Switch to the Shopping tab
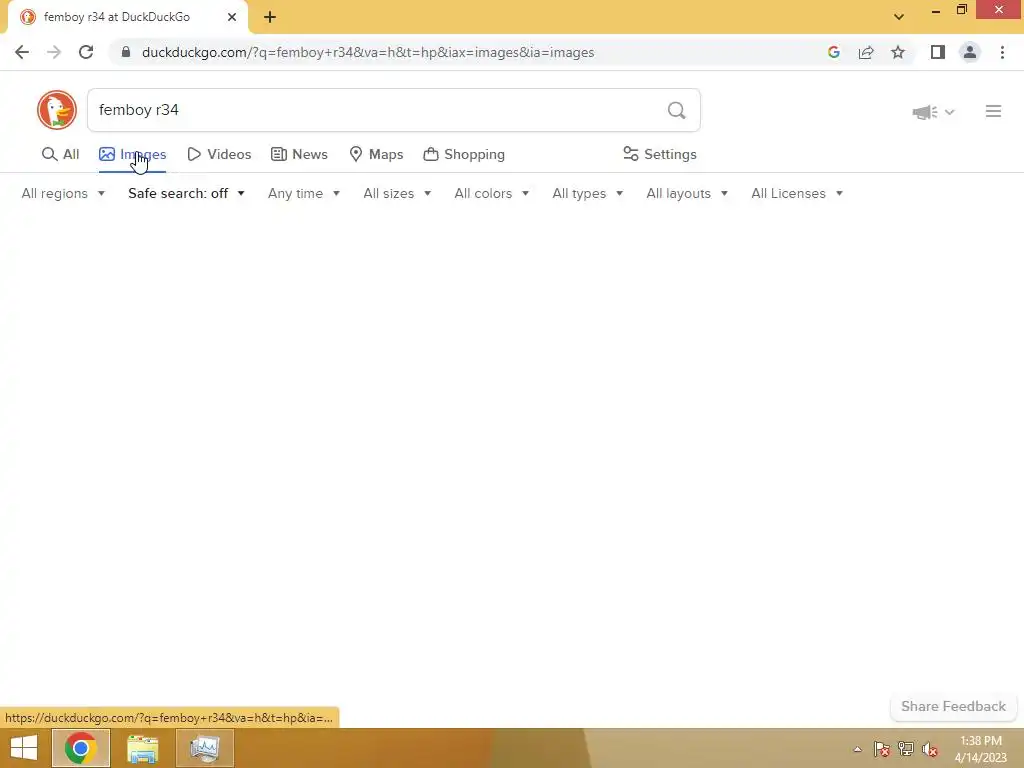This screenshot has height=768, width=1024. tap(464, 155)
